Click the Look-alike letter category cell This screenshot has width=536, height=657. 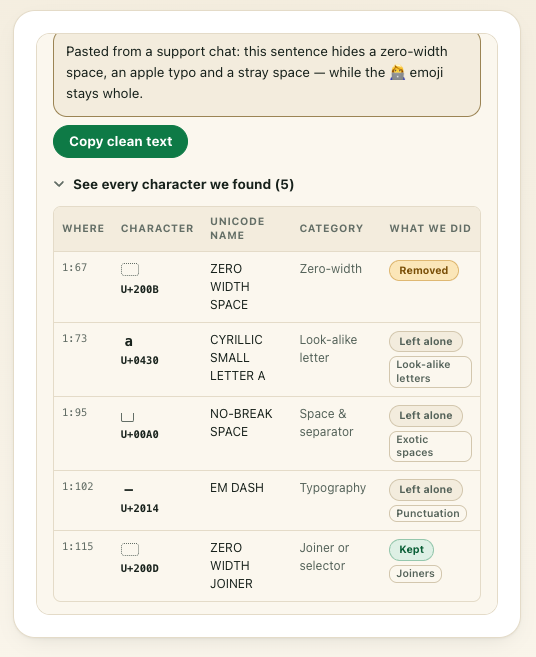(x=329, y=349)
